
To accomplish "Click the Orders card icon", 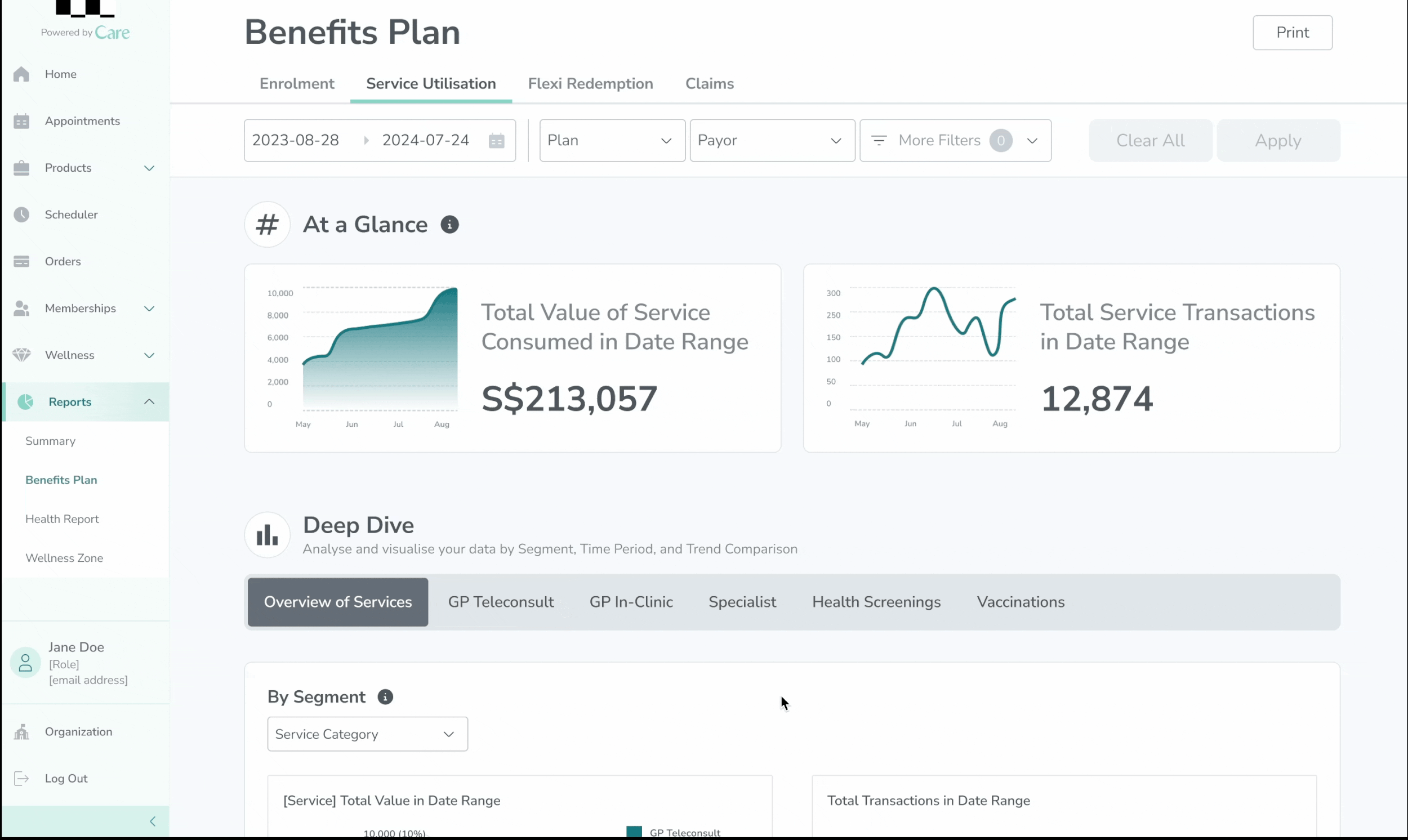I will (21, 261).
